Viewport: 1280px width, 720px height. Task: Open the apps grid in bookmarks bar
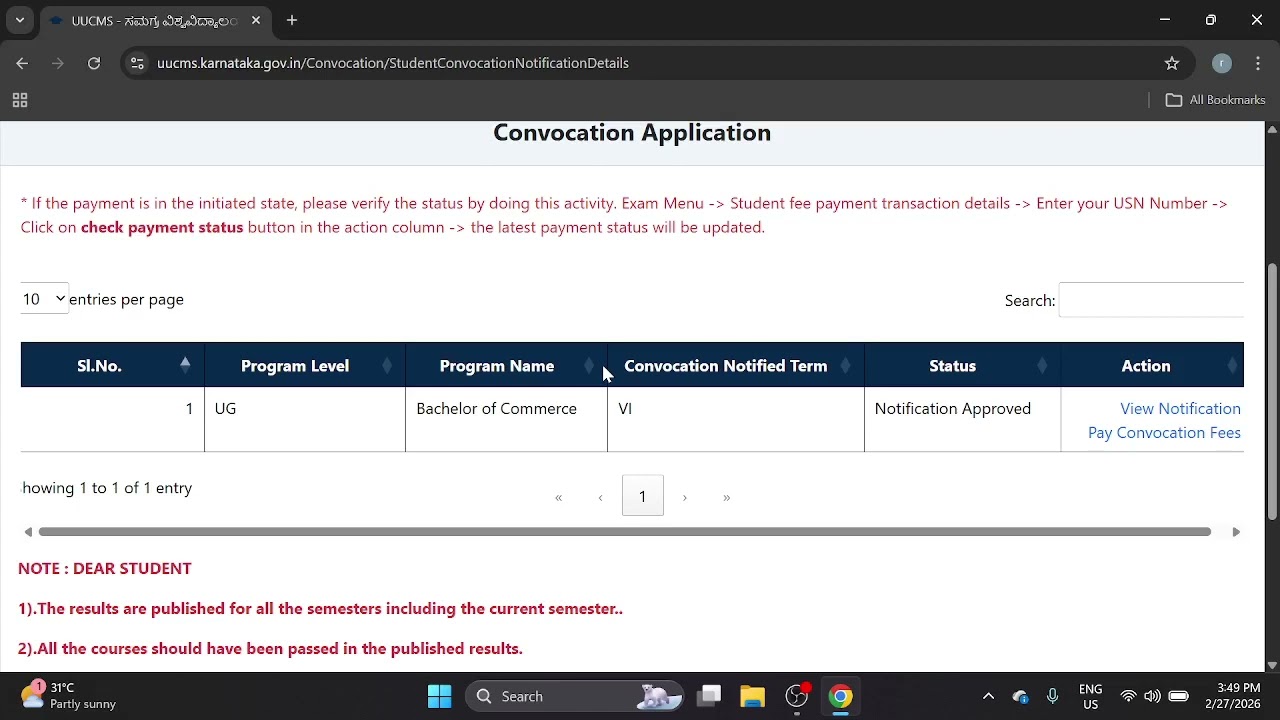coord(19,100)
